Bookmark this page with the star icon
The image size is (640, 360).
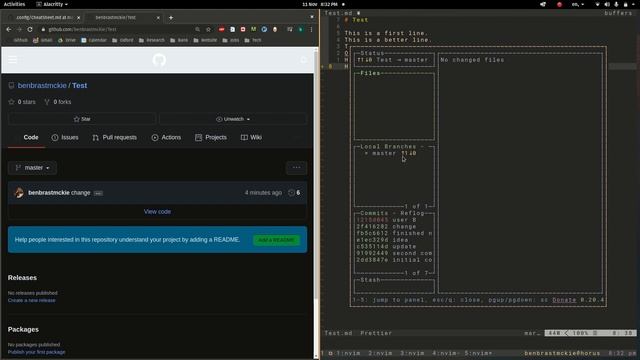pyautogui.click(x=209, y=29)
